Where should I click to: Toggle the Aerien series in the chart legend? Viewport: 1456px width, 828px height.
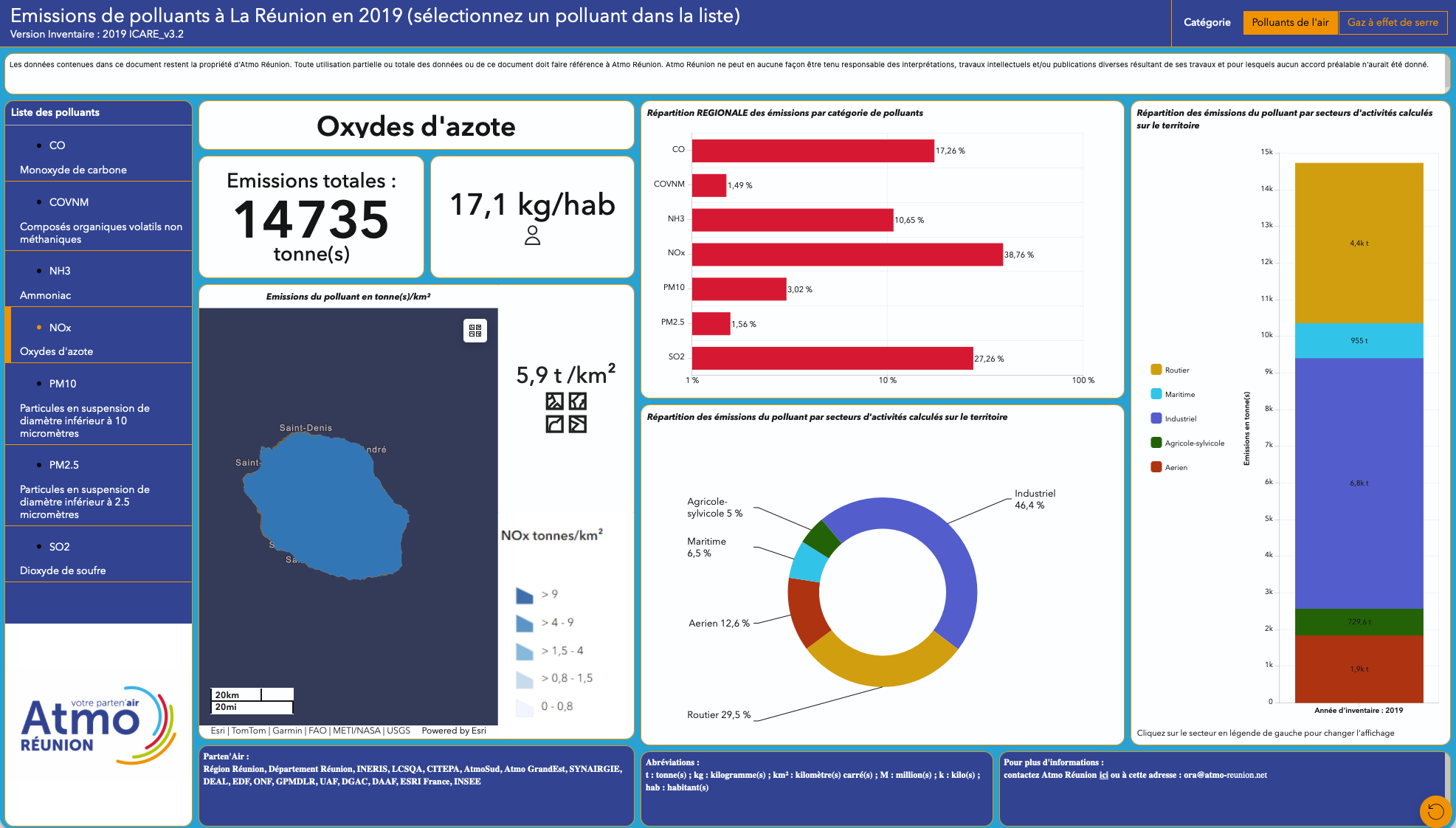click(1170, 467)
